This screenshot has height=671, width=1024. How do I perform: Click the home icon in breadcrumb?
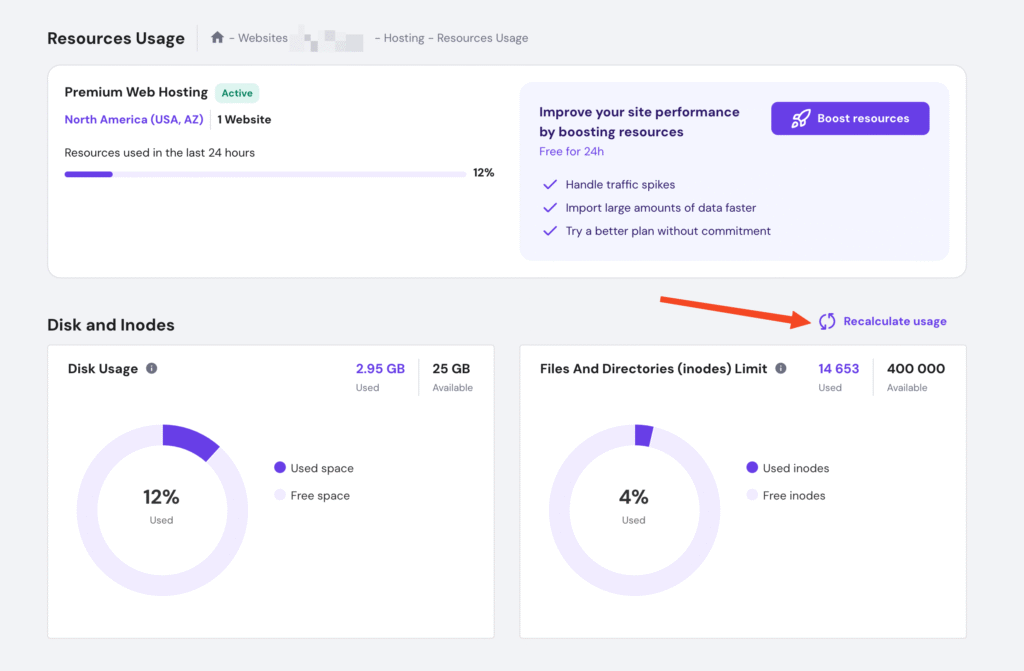click(217, 38)
